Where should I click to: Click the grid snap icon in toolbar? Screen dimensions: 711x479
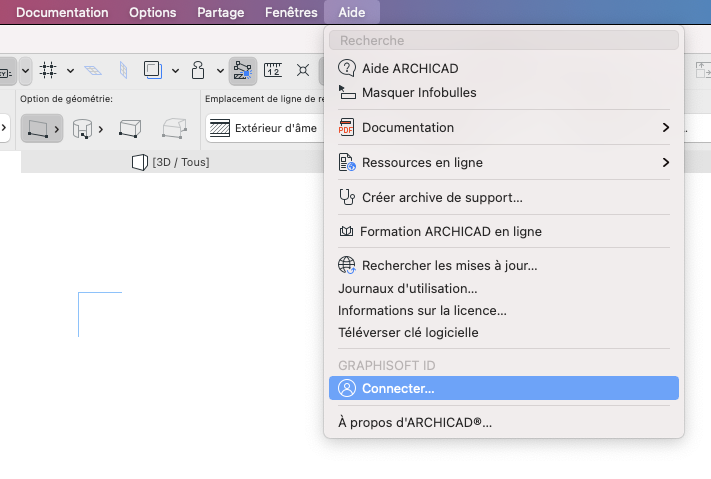pyautogui.click(x=48, y=70)
